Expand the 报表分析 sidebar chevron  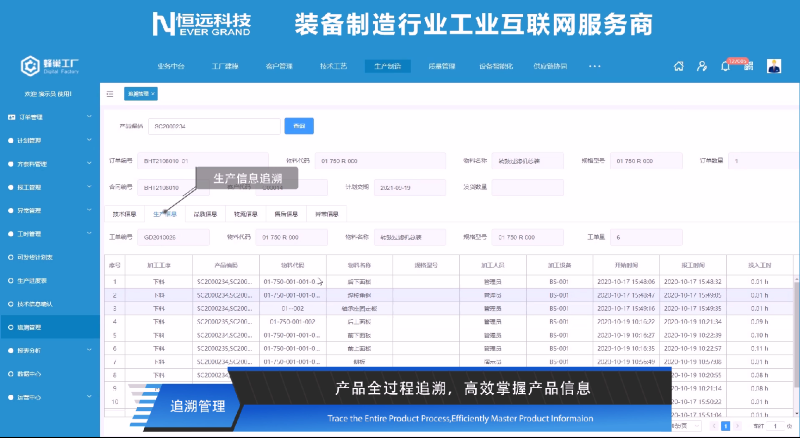89,350
